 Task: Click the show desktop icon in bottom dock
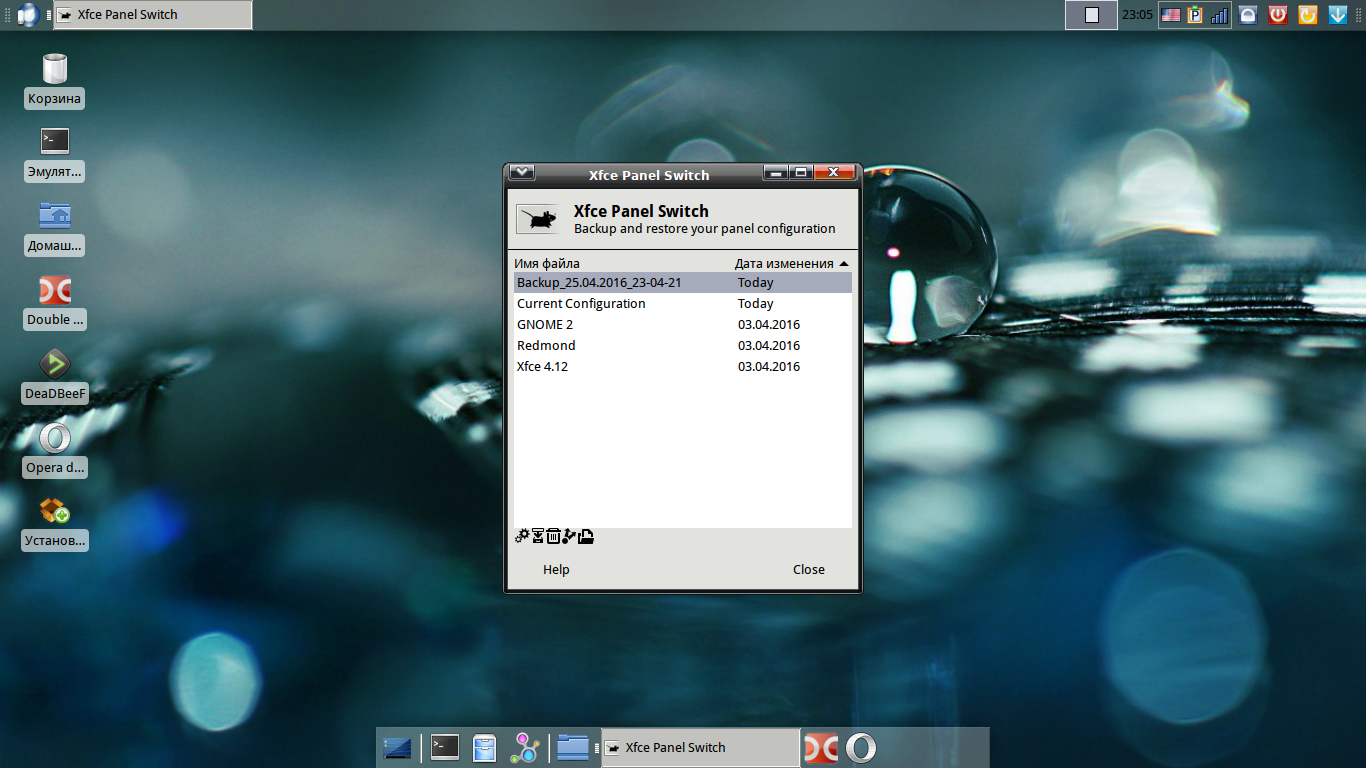397,747
